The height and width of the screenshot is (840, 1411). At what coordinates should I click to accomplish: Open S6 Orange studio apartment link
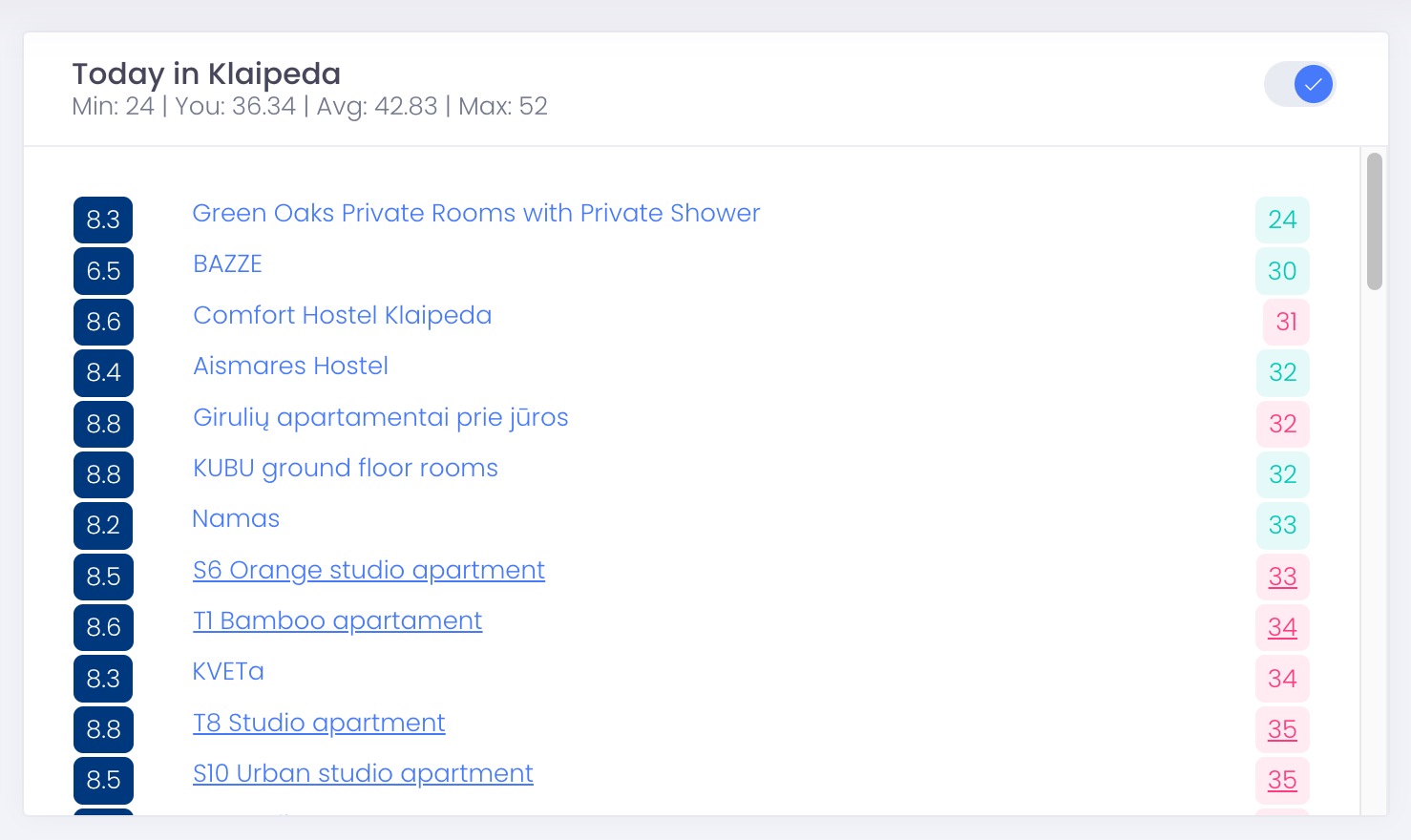pyautogui.click(x=369, y=570)
